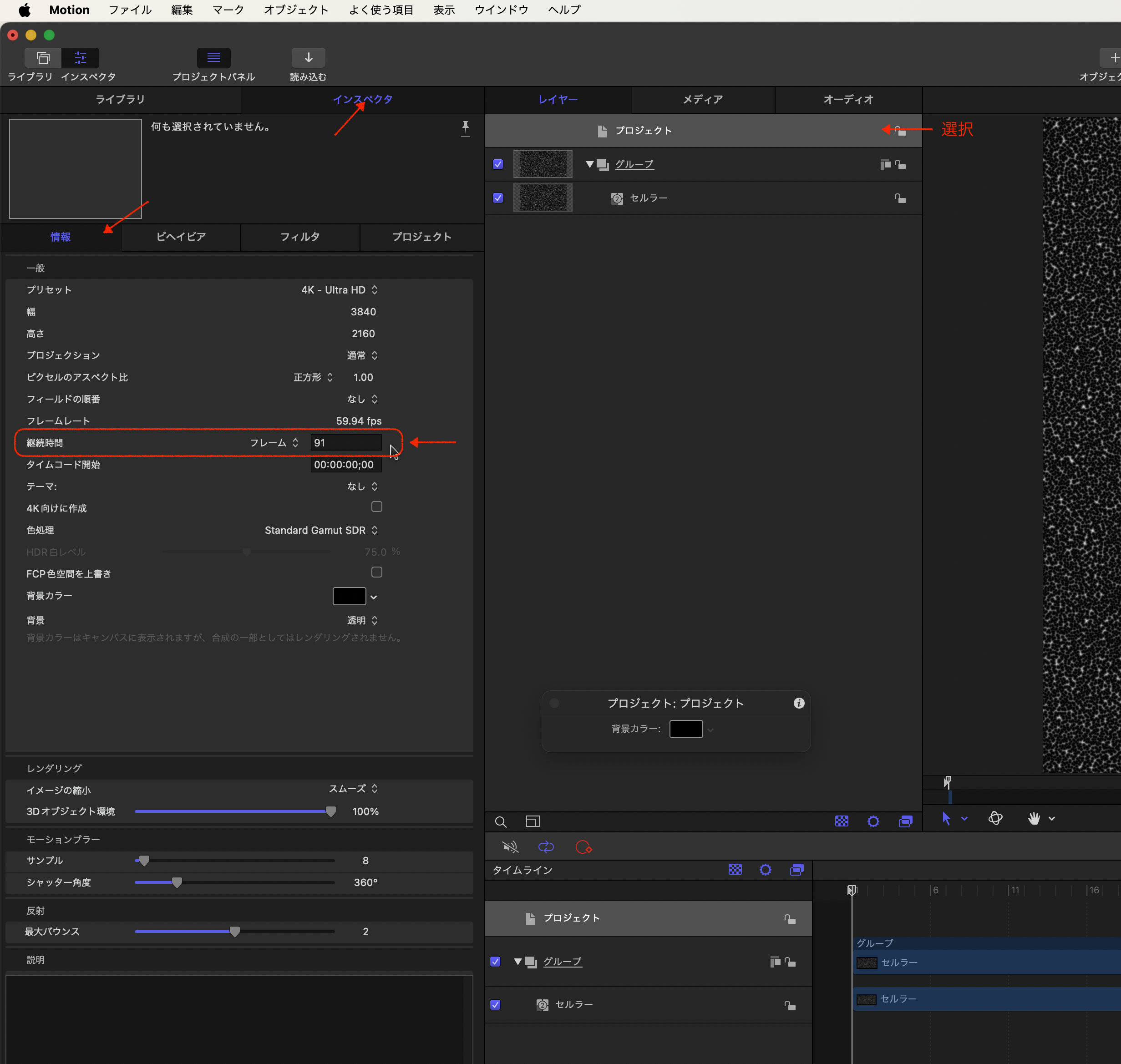Click the red record animation button

coord(583,847)
